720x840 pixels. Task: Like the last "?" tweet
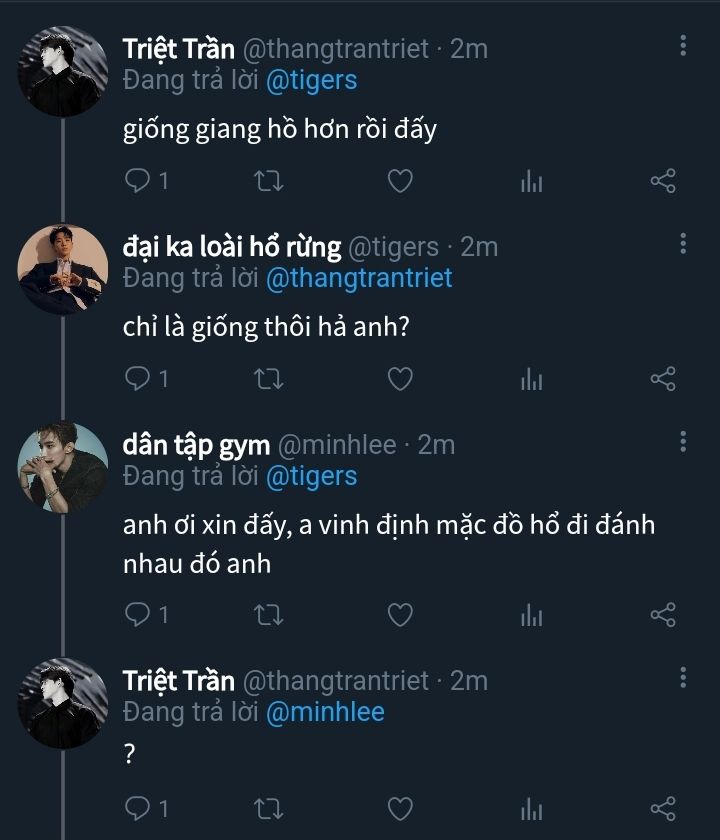pos(400,807)
